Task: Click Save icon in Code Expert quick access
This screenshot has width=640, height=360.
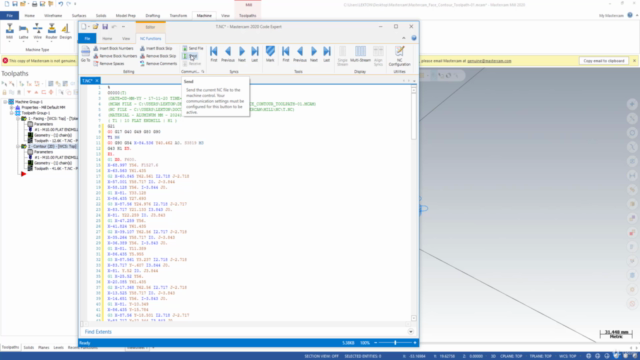Action: click(105, 27)
